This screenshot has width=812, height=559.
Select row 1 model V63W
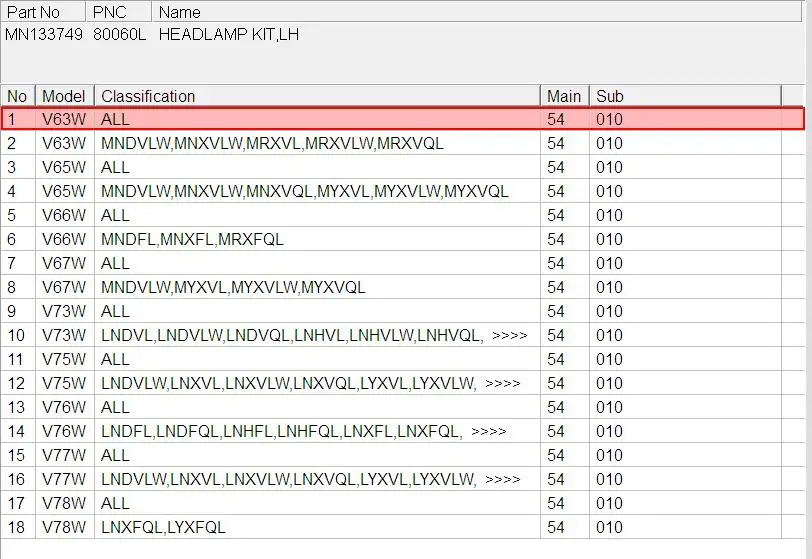(x=64, y=120)
